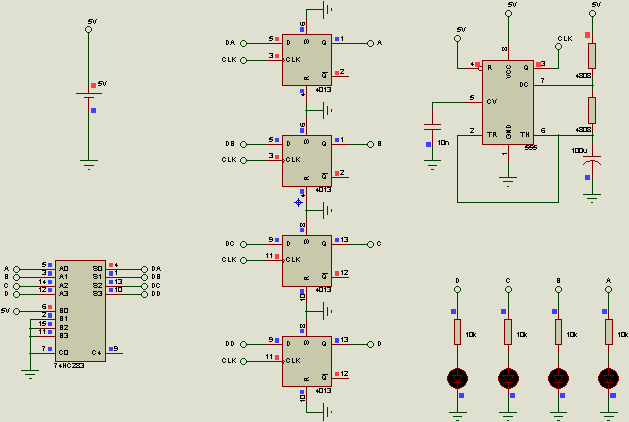Image resolution: width=629 pixels, height=422 pixels.
Task: Click the "74HC283" part label
Action: tap(69, 366)
